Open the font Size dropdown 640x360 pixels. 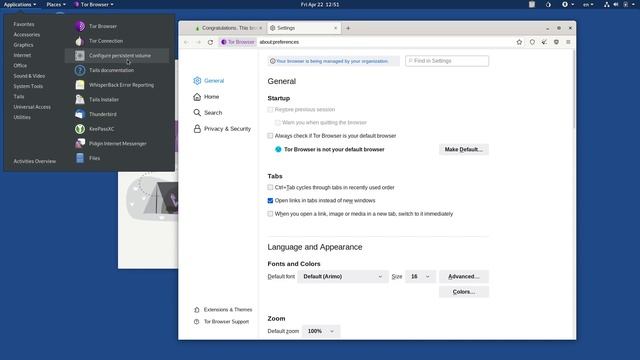[x=420, y=277]
